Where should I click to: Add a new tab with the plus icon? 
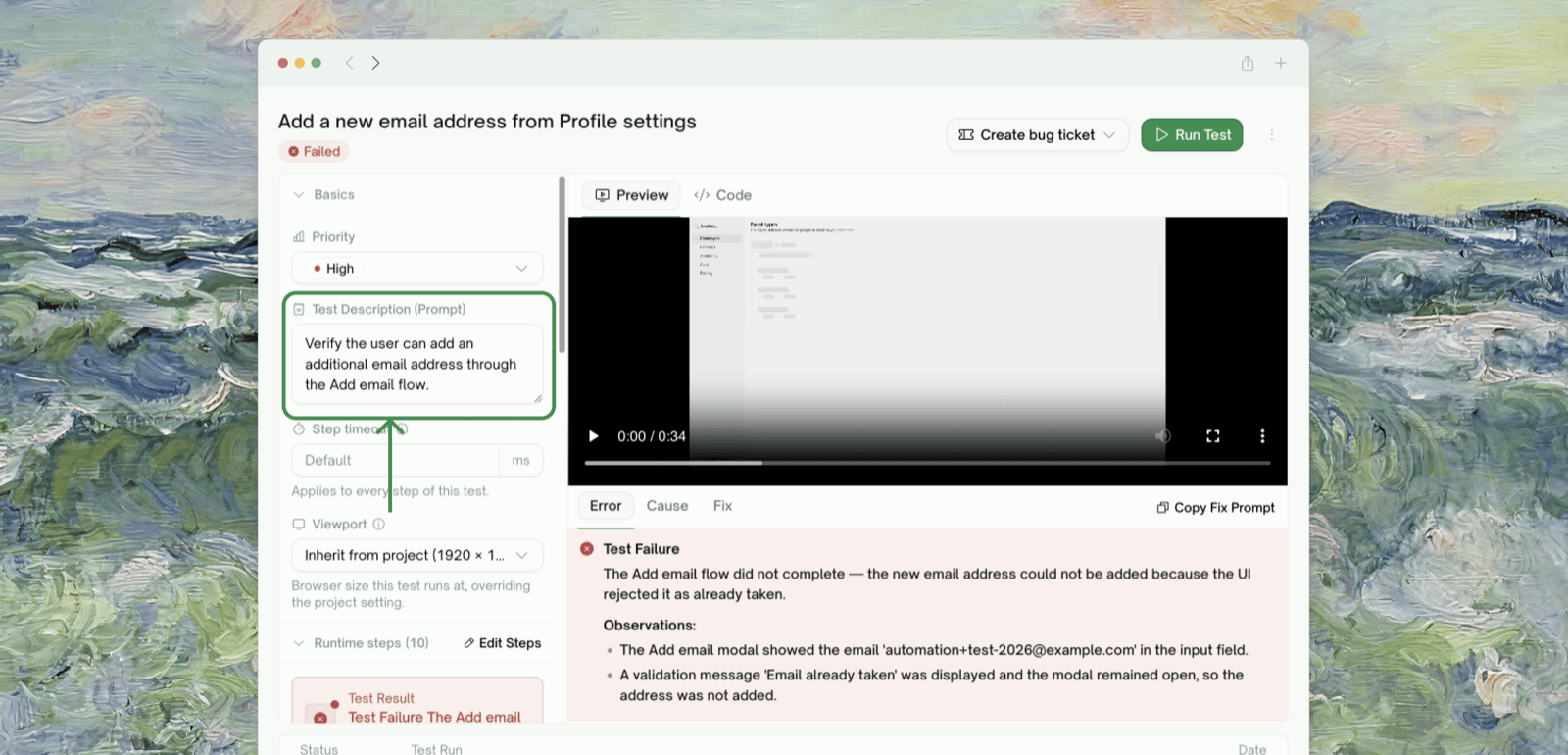tap(1281, 63)
